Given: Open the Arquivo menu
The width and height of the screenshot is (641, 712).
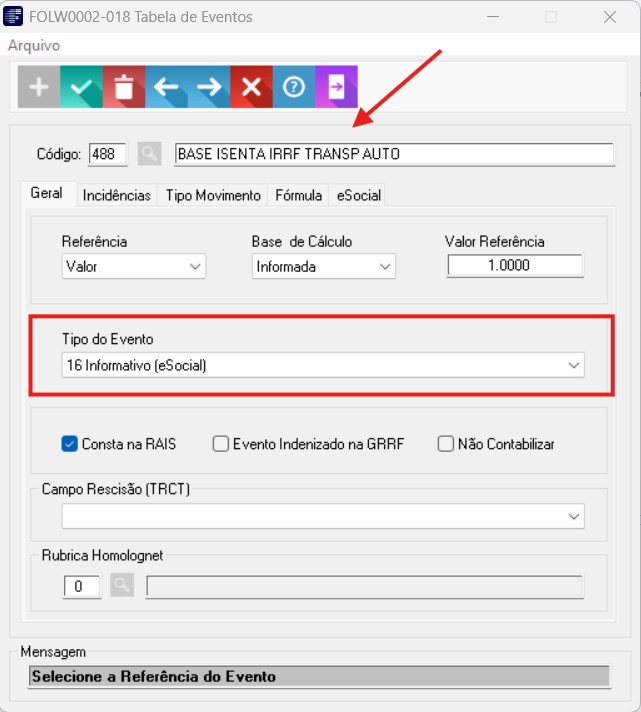Looking at the screenshot, I should click(34, 45).
